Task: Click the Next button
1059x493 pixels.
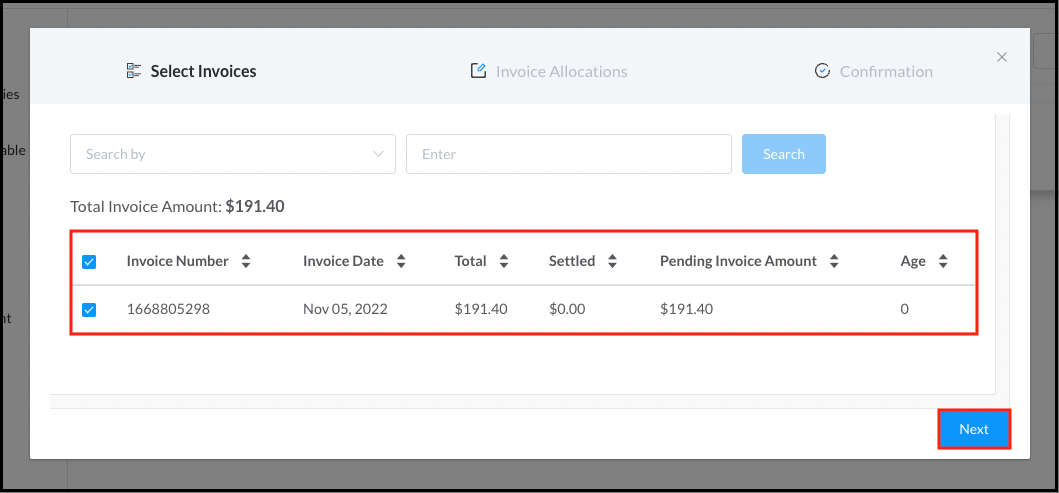Action: (x=973, y=429)
